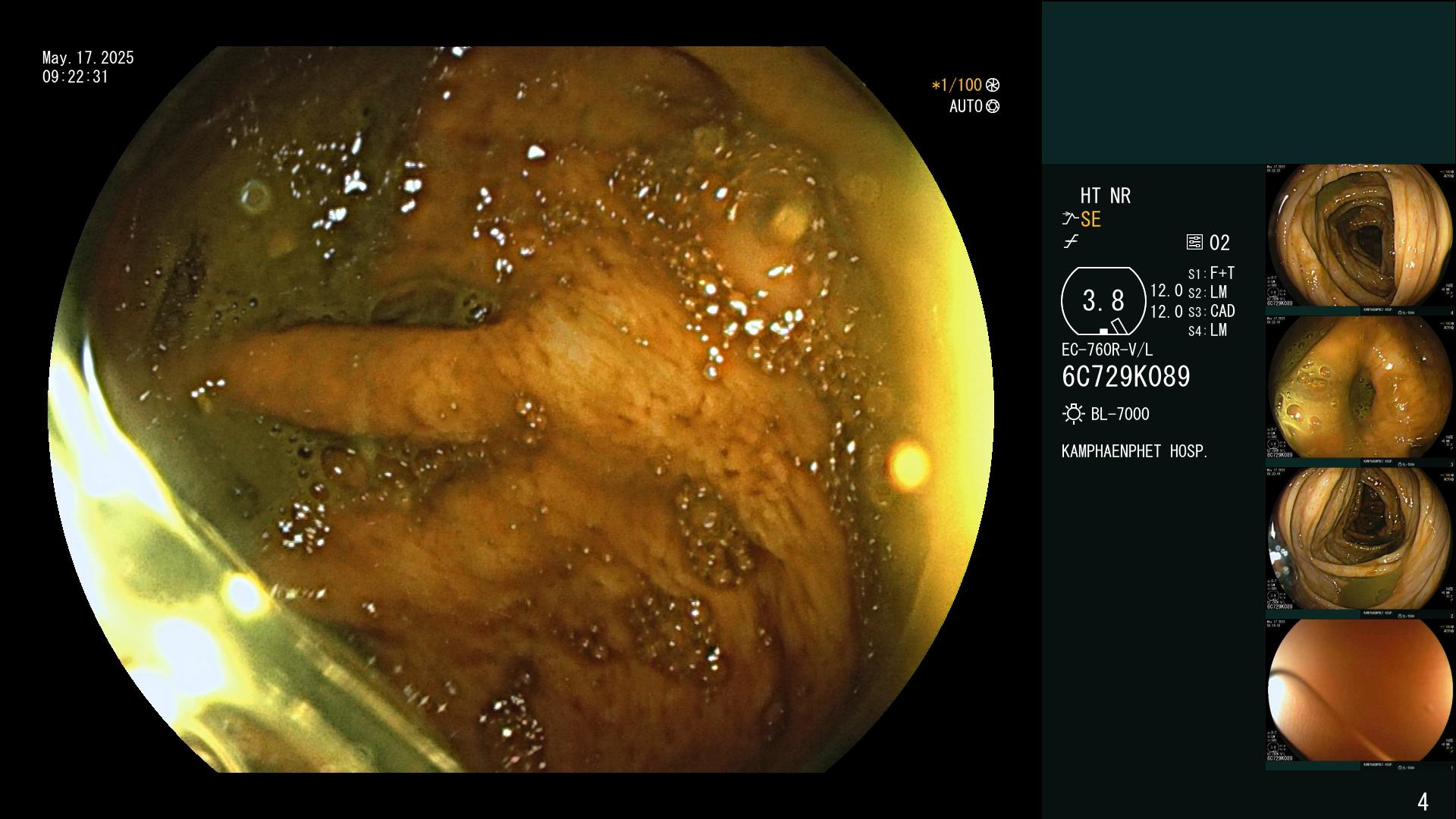1456x819 pixels.
Task: Click the S2: LM switch assignment
Action: point(1207,292)
